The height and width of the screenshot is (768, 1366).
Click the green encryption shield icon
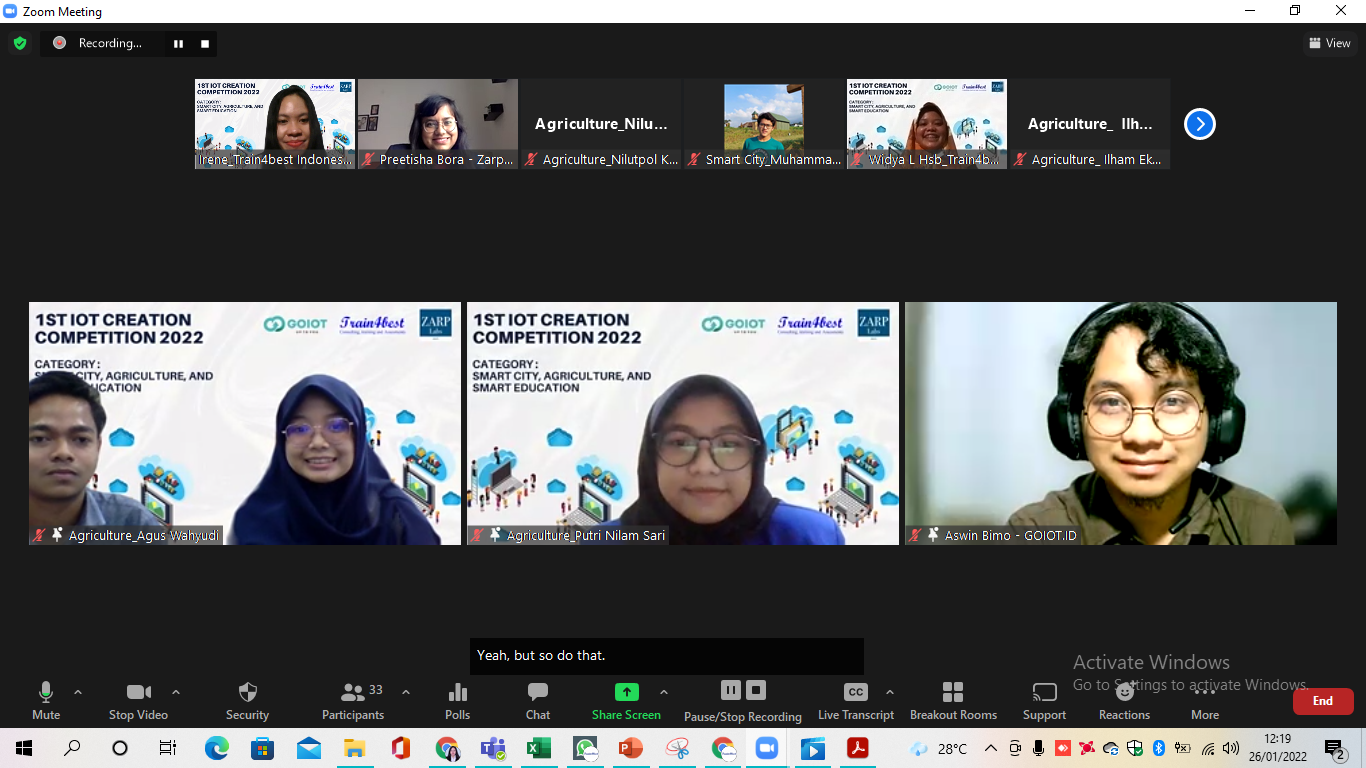tap(20, 43)
